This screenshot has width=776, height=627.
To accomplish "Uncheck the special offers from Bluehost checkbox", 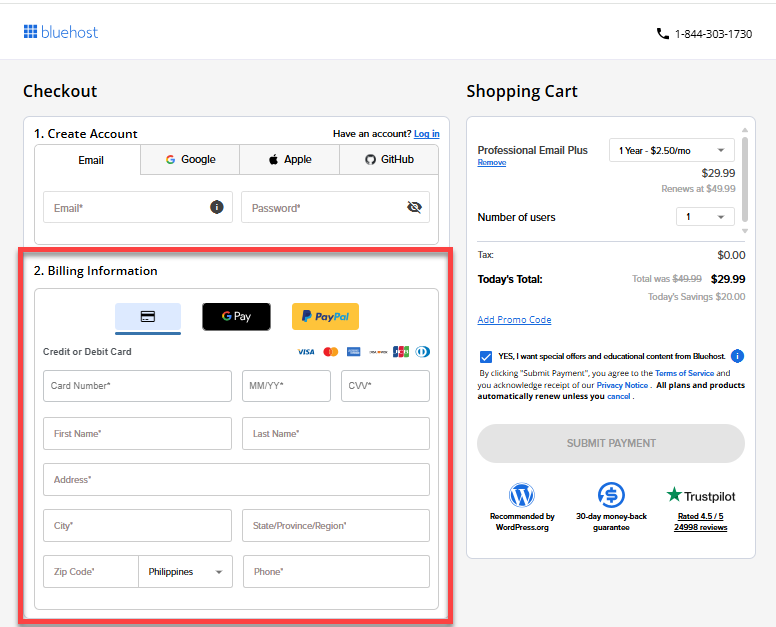I will tap(486, 357).
